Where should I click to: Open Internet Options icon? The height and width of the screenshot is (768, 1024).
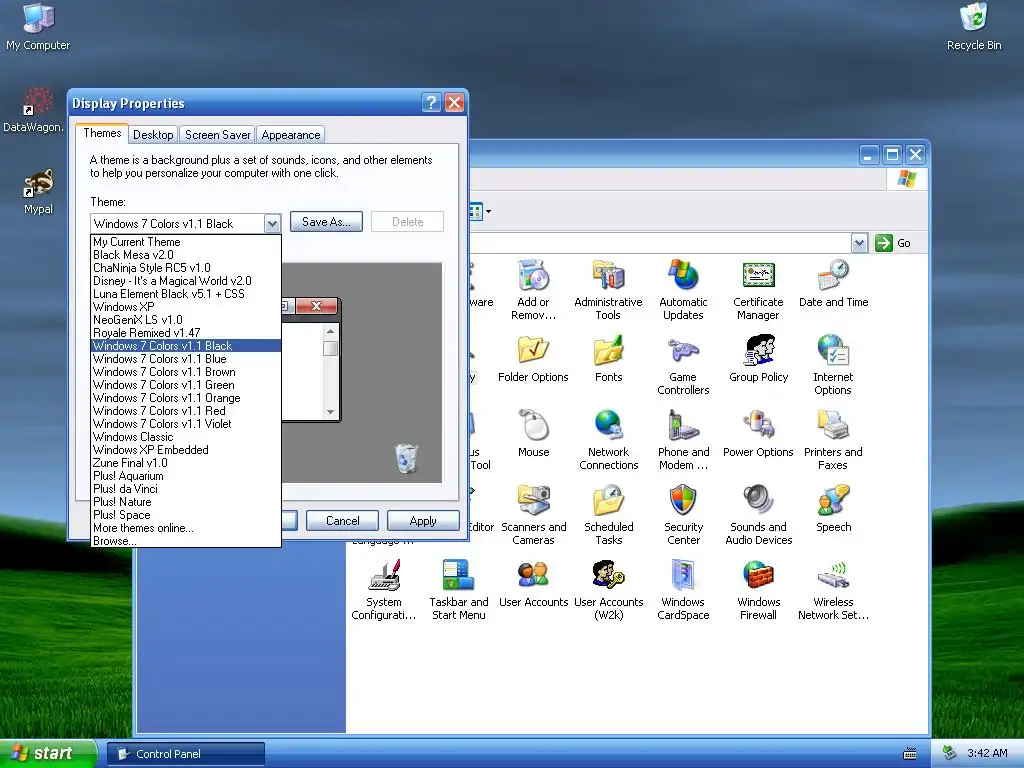(833, 350)
